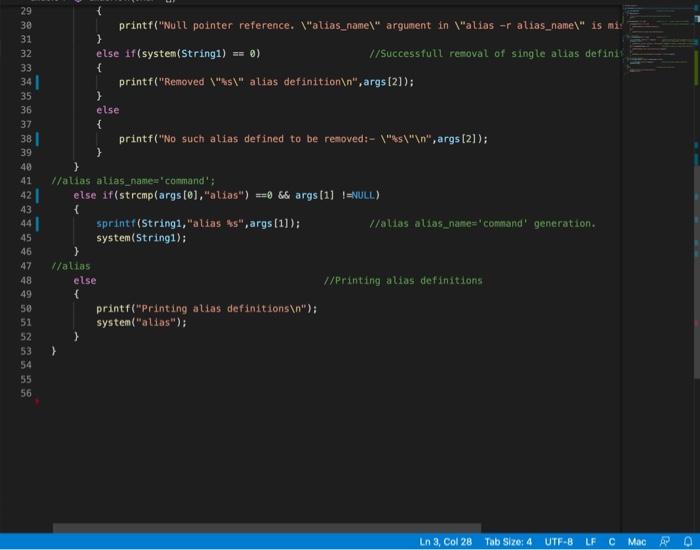Open language mode selector C
The image size is (700, 550).
[612, 542]
